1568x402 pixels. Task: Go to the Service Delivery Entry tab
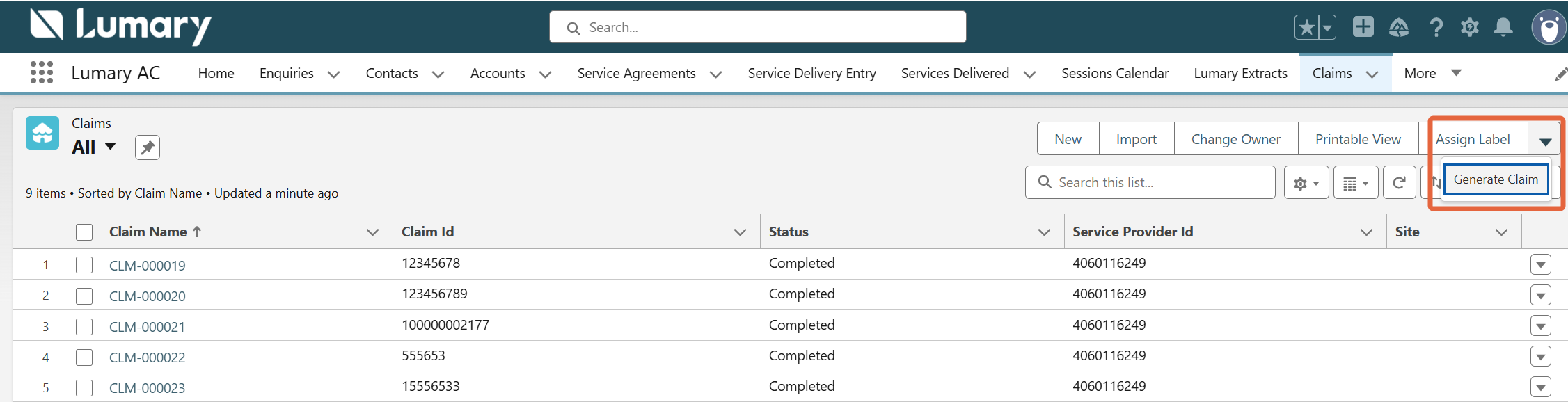pos(811,73)
